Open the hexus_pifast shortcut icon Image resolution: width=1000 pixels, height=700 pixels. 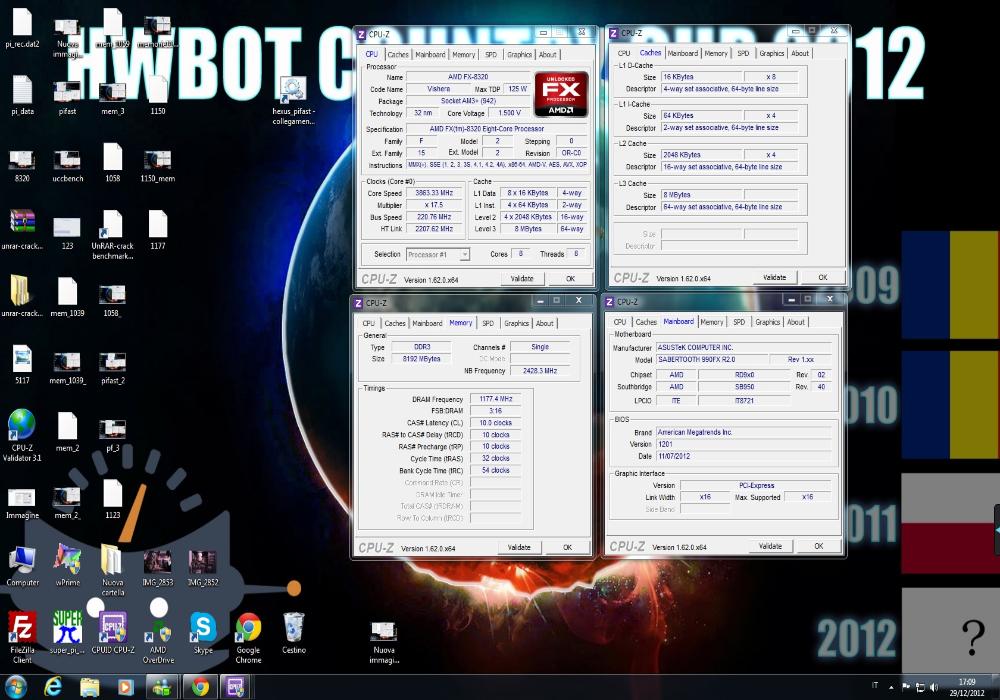293,101
